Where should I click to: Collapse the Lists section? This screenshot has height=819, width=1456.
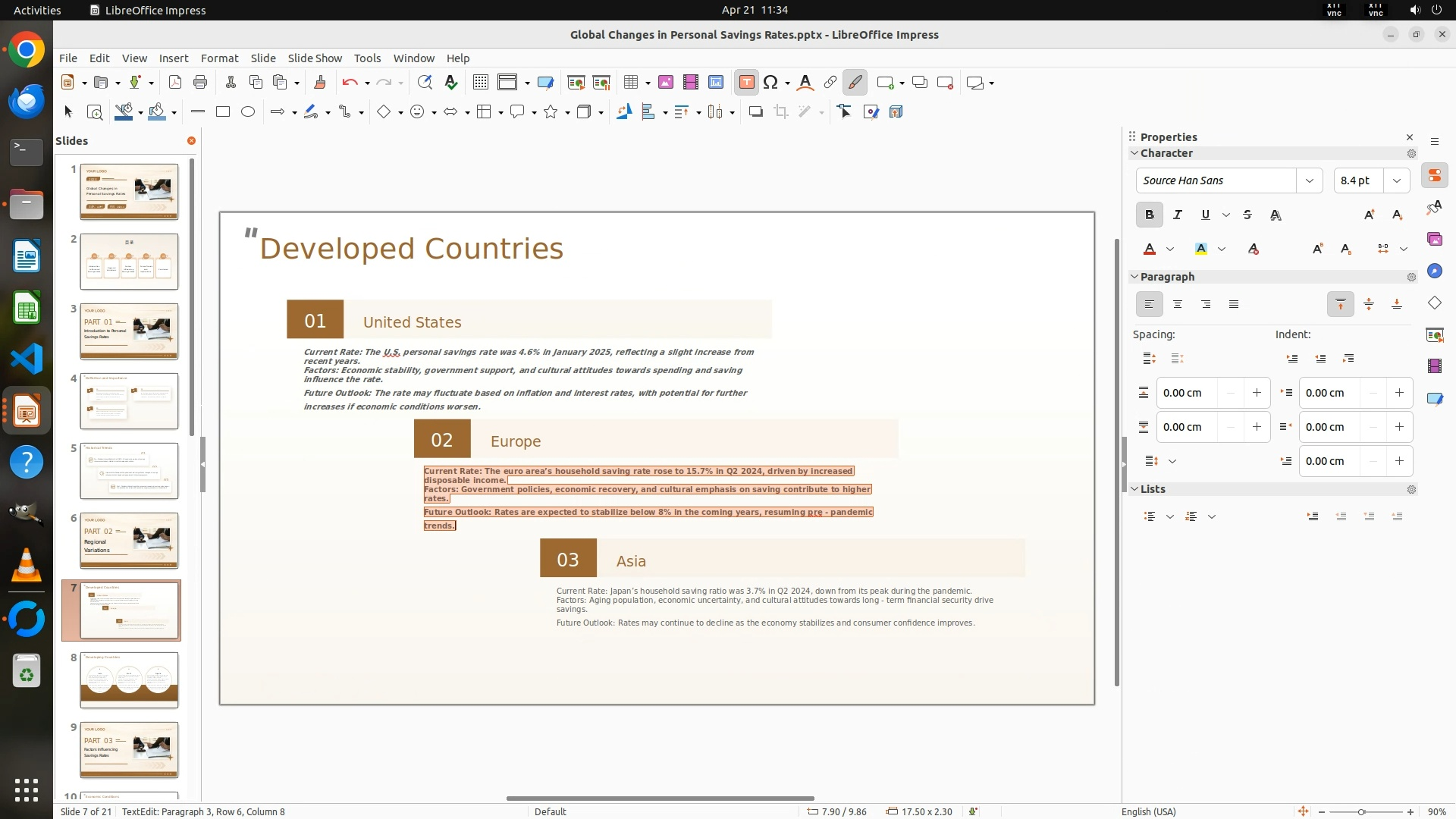coord(1135,489)
